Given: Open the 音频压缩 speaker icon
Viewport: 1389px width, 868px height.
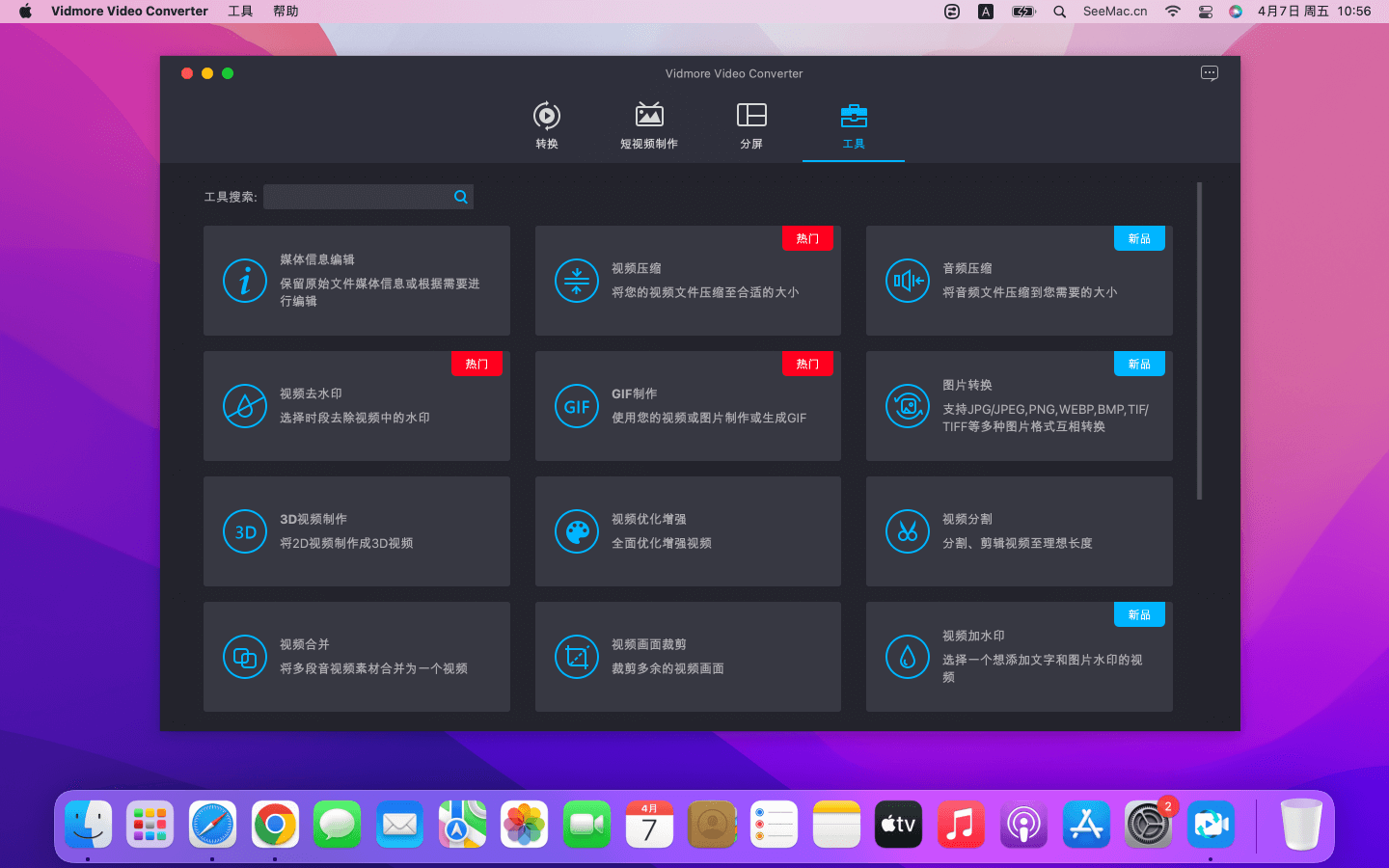Looking at the screenshot, I should pos(908,281).
